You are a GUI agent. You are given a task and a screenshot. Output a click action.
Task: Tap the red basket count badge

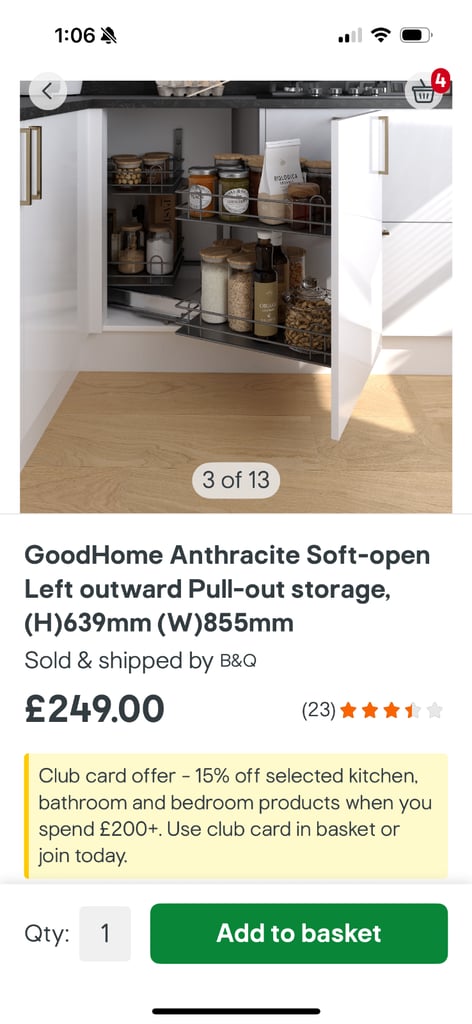(x=441, y=80)
